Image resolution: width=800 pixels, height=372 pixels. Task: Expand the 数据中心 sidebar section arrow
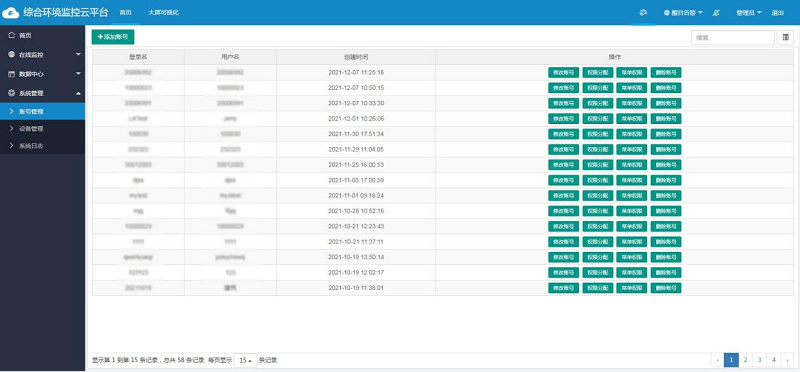(x=78, y=73)
